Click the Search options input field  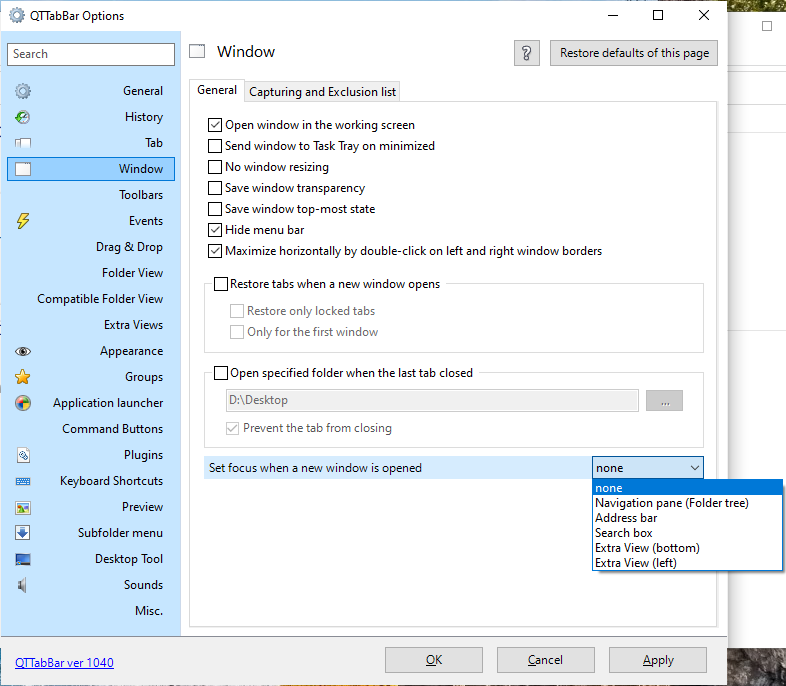(91, 54)
